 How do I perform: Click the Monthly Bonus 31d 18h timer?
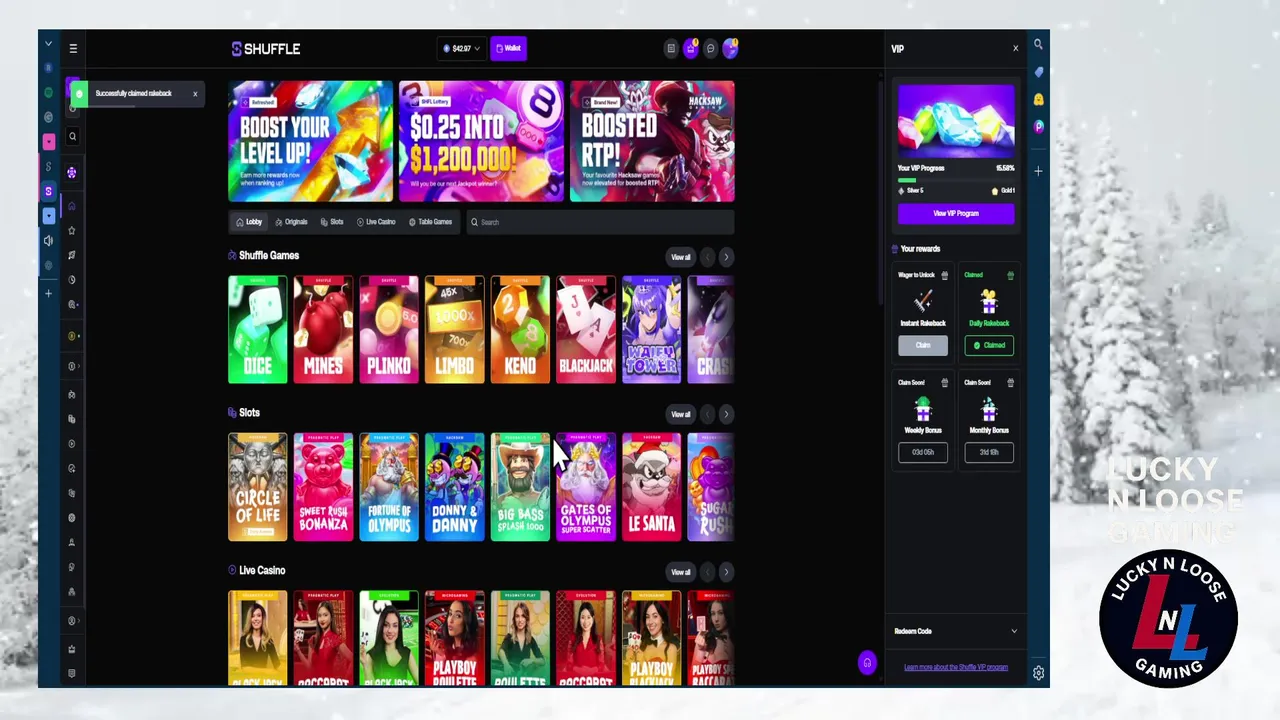[989, 452]
